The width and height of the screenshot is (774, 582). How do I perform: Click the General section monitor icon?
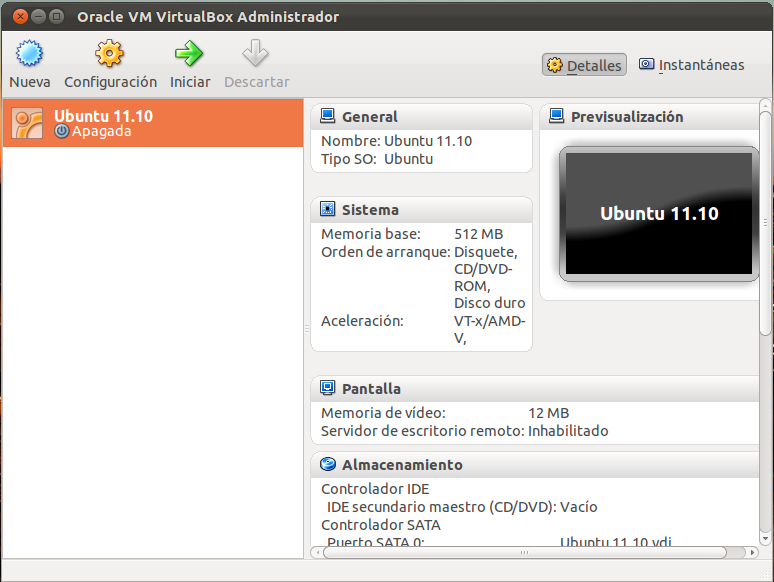(327, 116)
